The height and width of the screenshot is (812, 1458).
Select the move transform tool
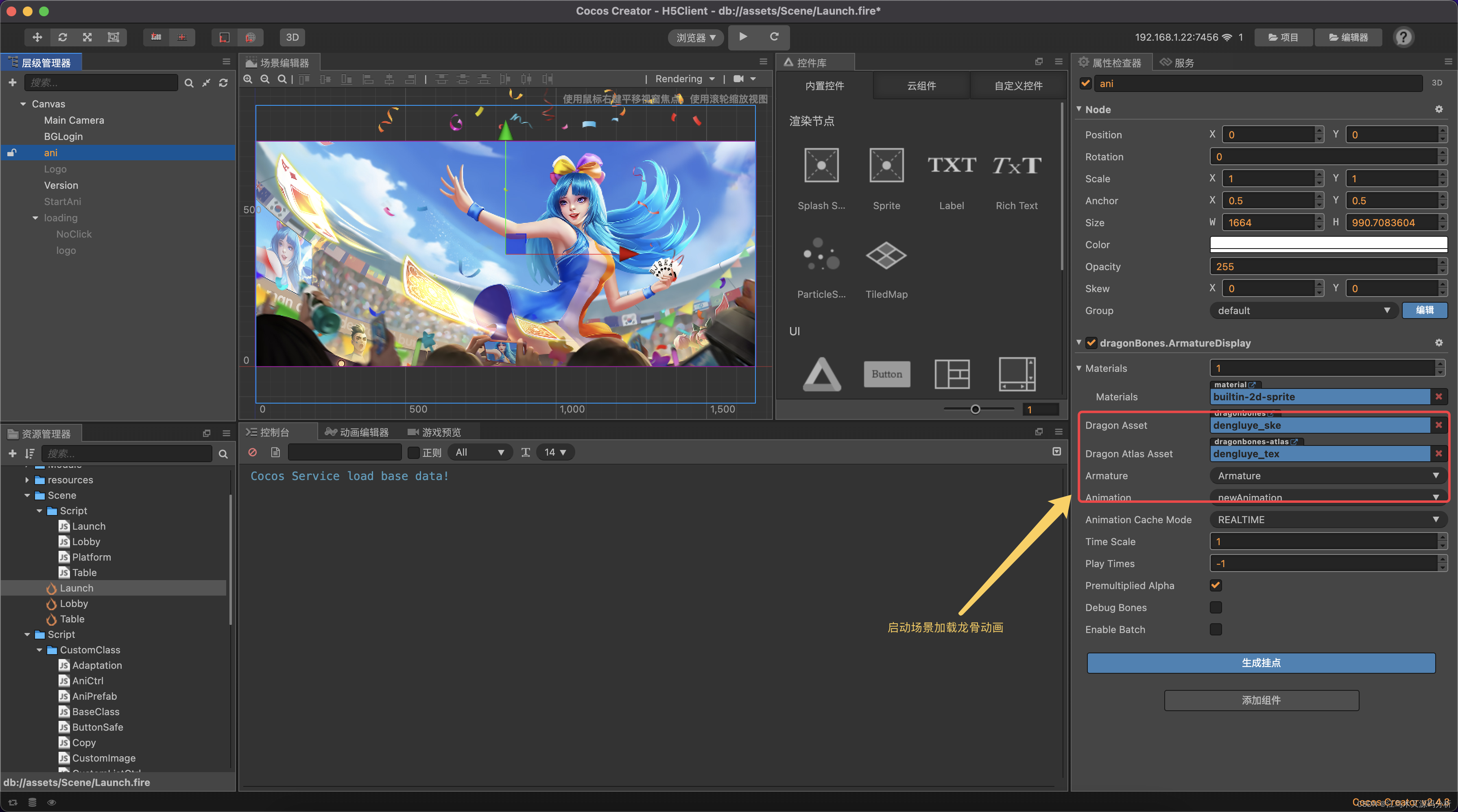pyautogui.click(x=37, y=37)
